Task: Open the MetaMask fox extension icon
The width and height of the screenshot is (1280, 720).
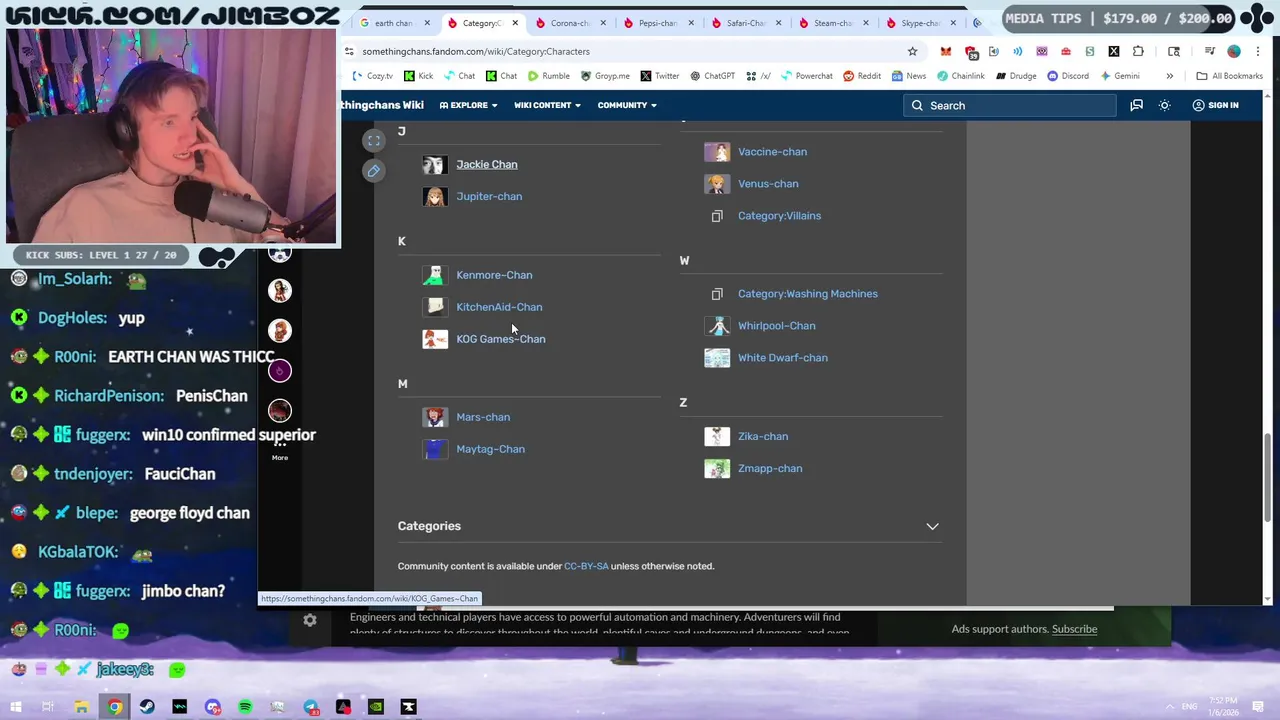Action: click(x=945, y=51)
